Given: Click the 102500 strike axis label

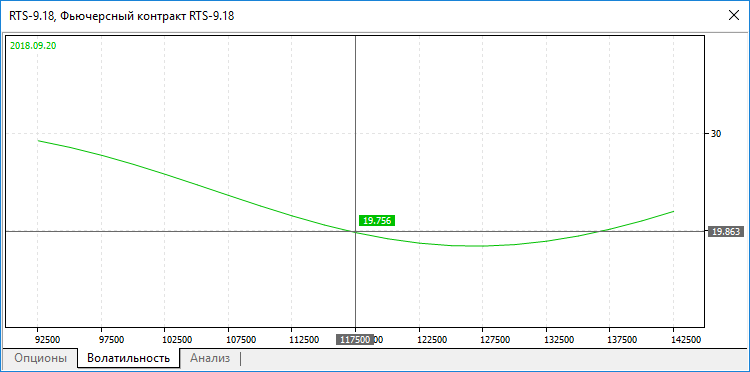Looking at the screenshot, I should pyautogui.click(x=177, y=339).
